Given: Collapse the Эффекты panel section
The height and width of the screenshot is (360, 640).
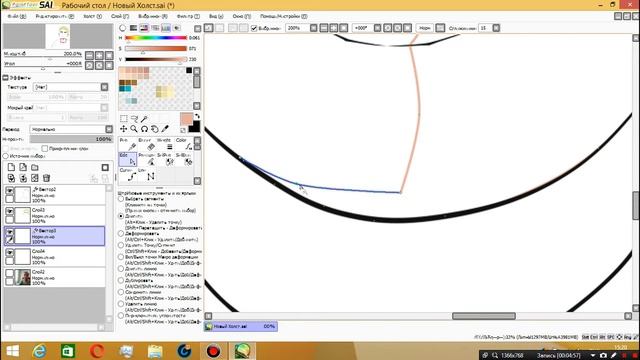Looking at the screenshot, I should (x=6, y=78).
